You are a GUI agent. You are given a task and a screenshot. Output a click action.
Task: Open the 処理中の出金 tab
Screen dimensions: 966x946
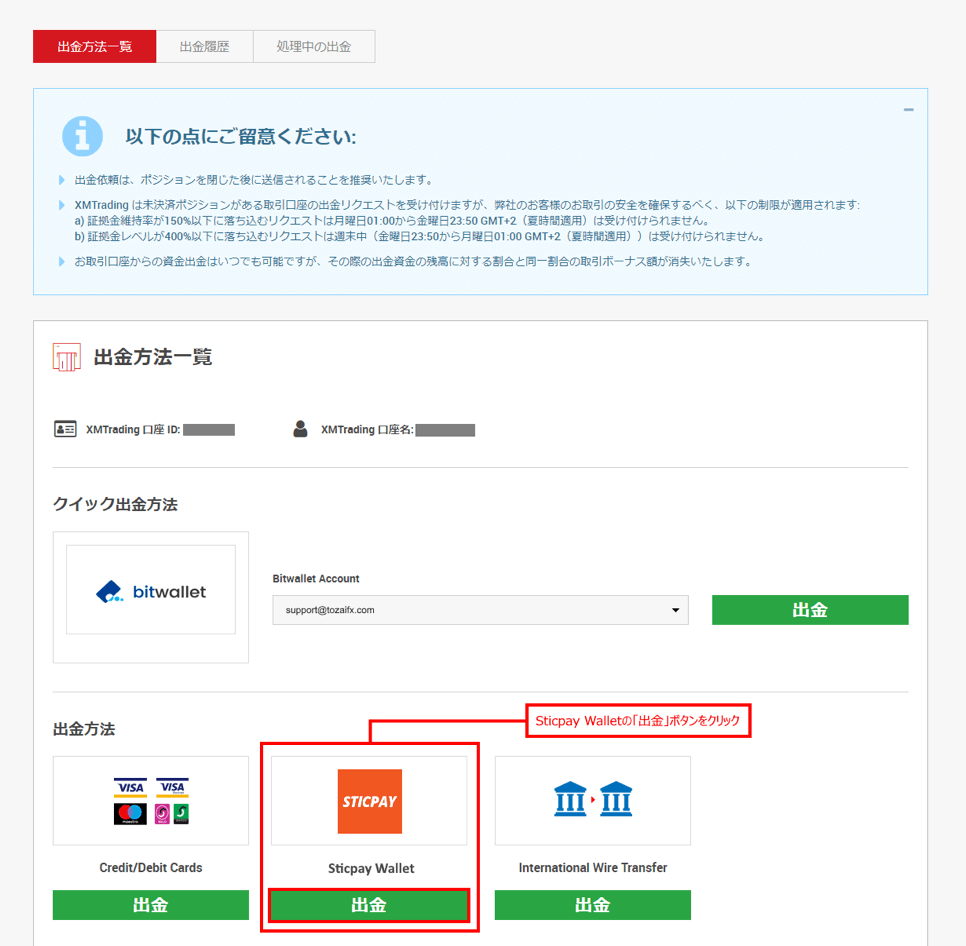coord(314,47)
